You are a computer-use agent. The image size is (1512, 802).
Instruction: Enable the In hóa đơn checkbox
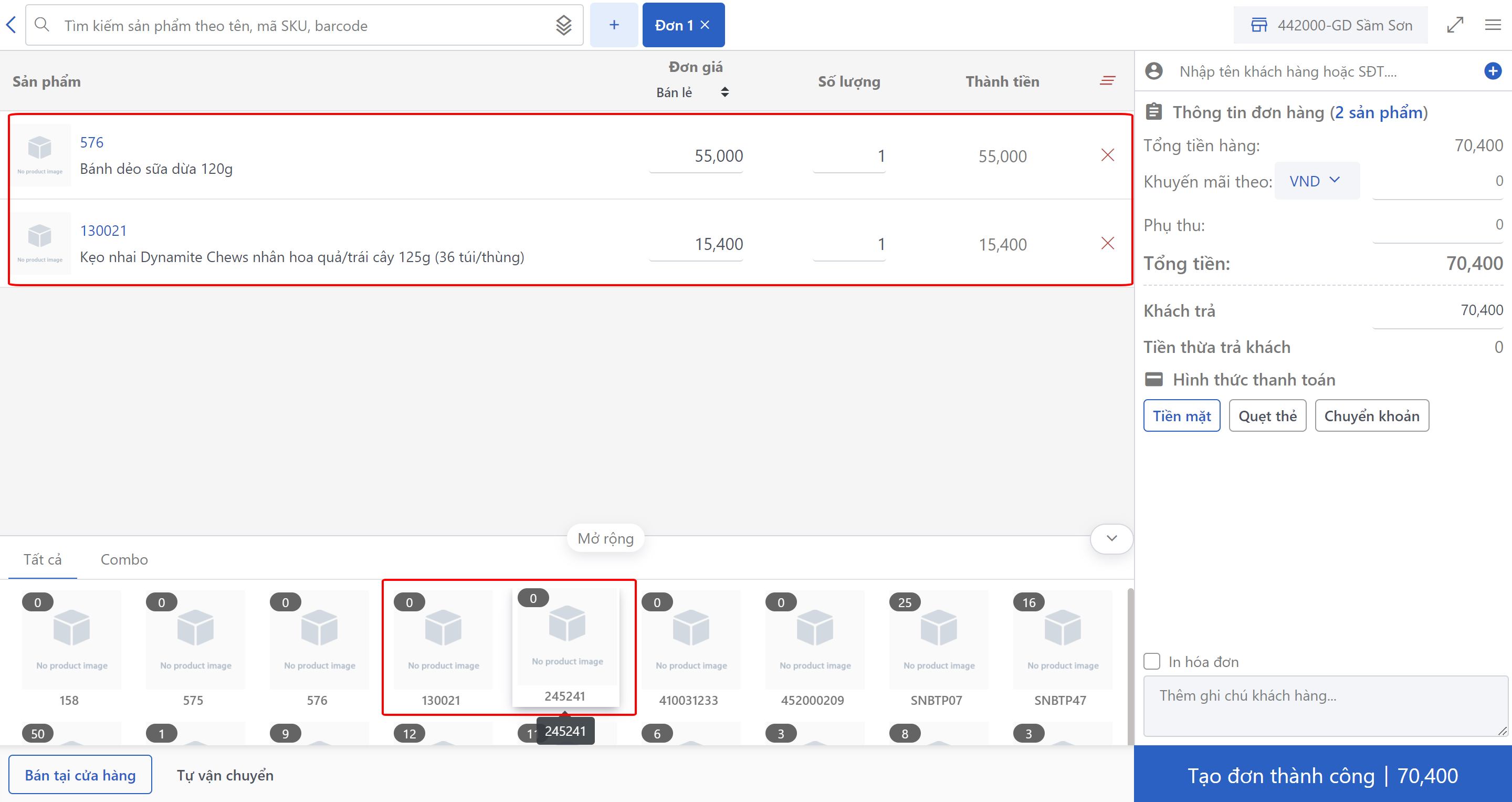point(1152,661)
